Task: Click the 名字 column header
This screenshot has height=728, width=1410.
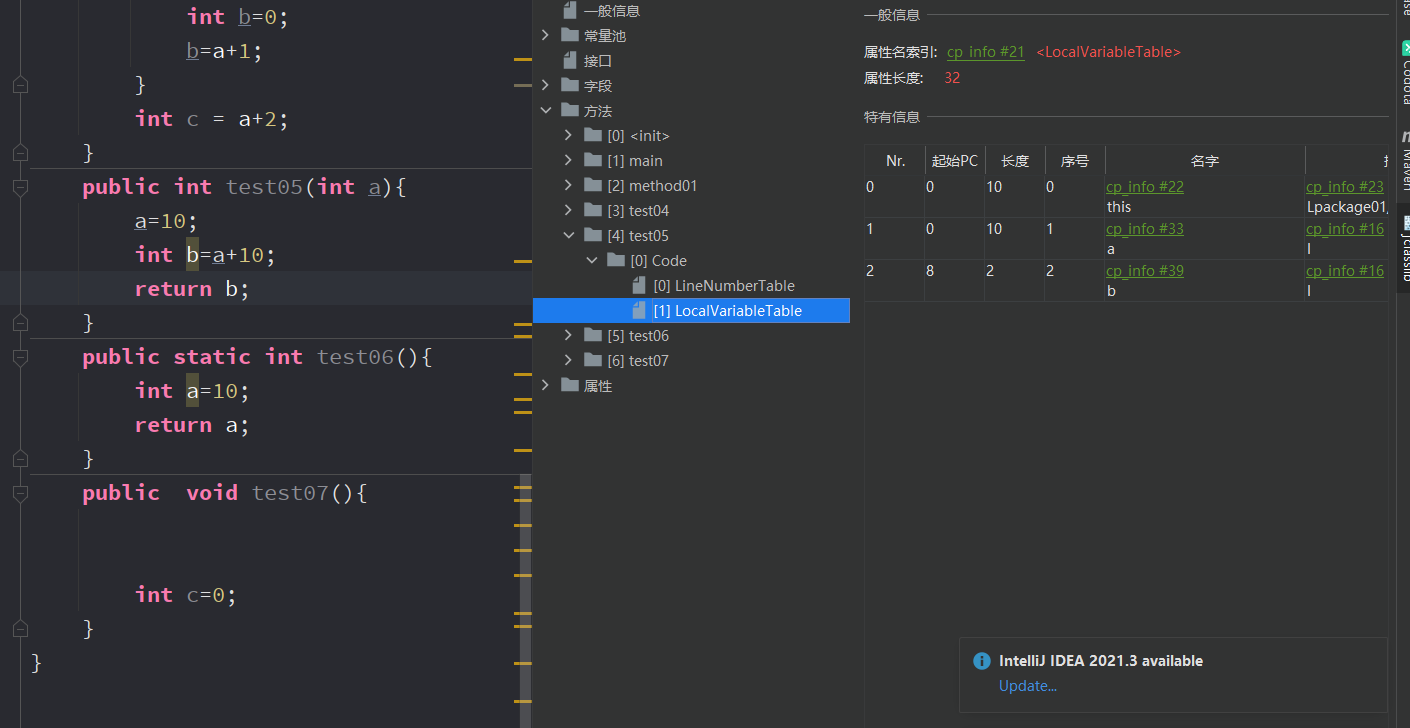Action: tap(1205, 161)
